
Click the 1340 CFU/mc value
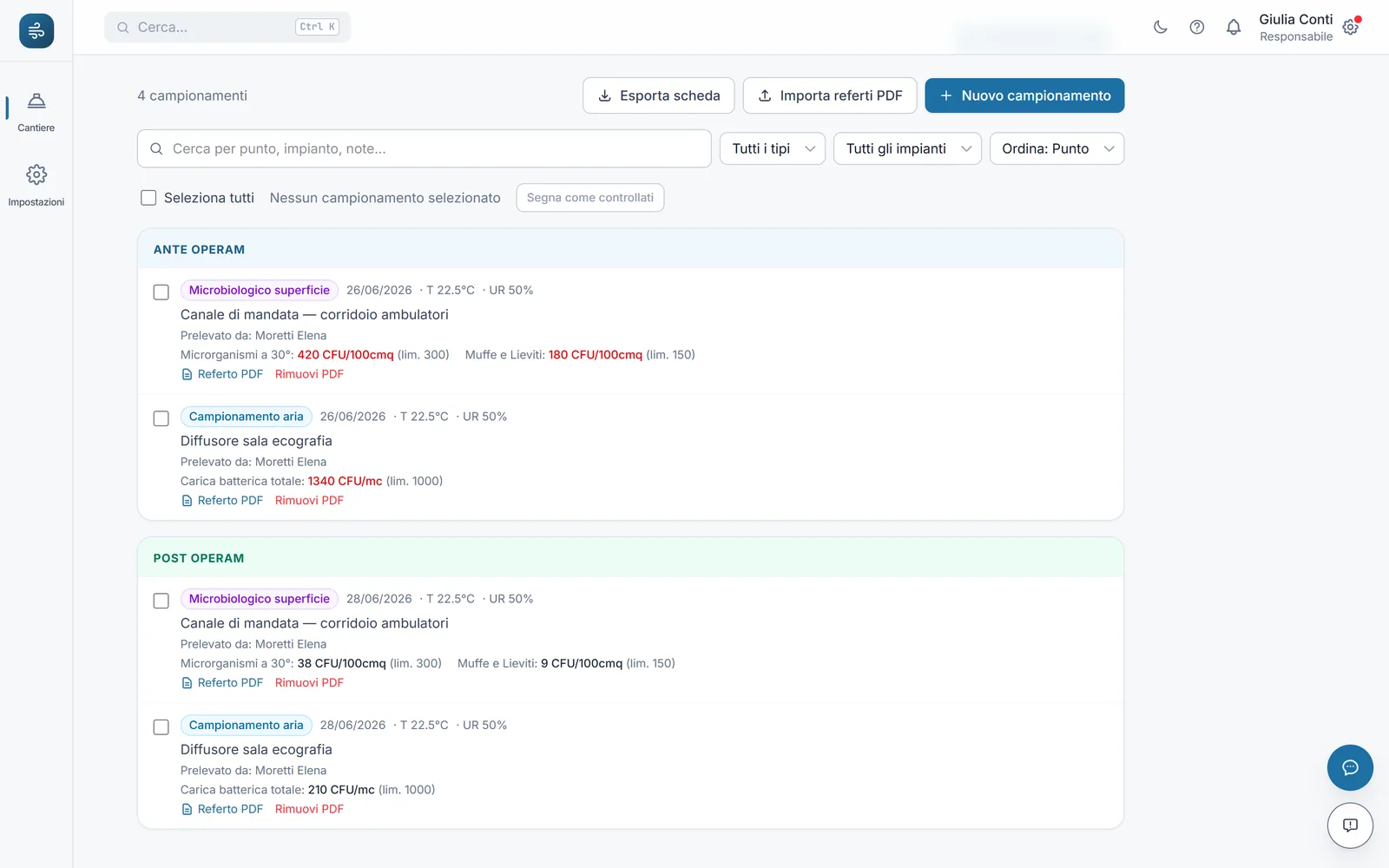point(345,481)
